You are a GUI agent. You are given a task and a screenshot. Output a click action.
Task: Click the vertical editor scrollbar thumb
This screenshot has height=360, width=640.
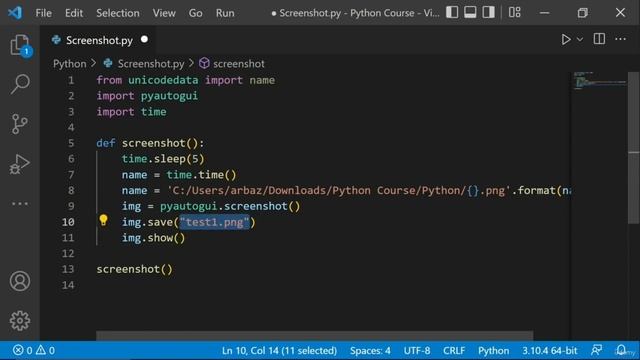633,148
